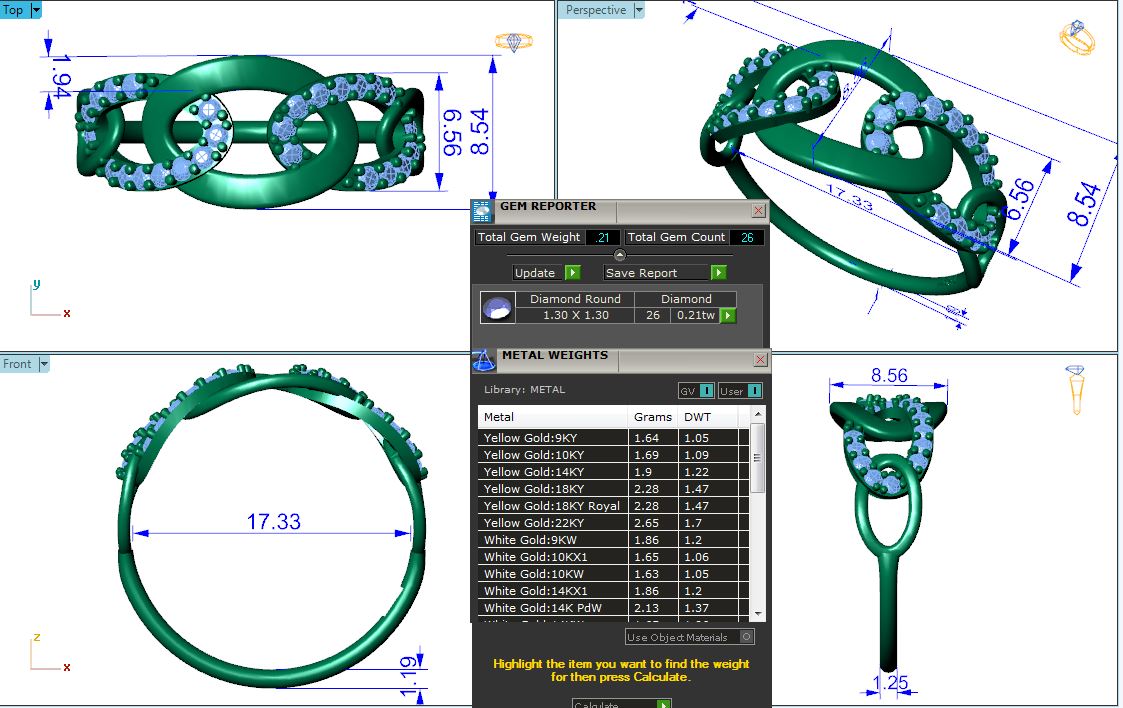Click the green arrow beside 0.21tw
This screenshot has width=1123, height=708.
728,315
